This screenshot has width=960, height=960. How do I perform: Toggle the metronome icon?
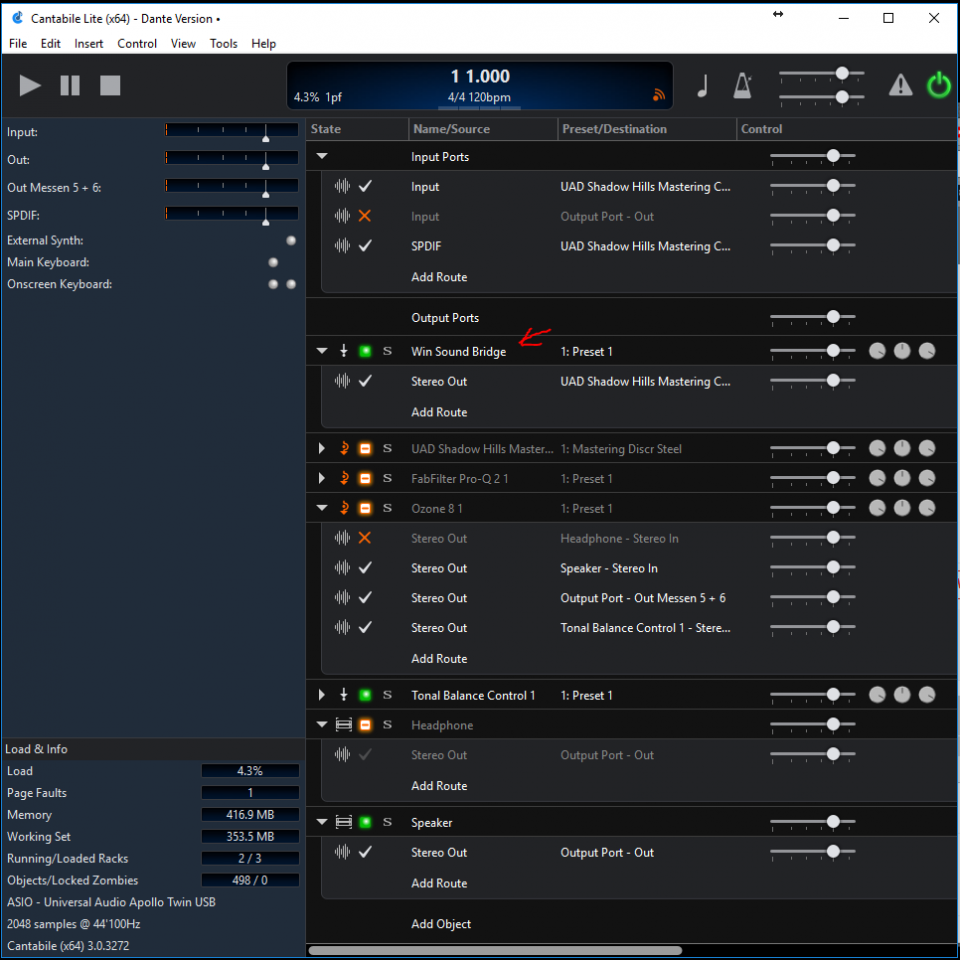pos(742,85)
